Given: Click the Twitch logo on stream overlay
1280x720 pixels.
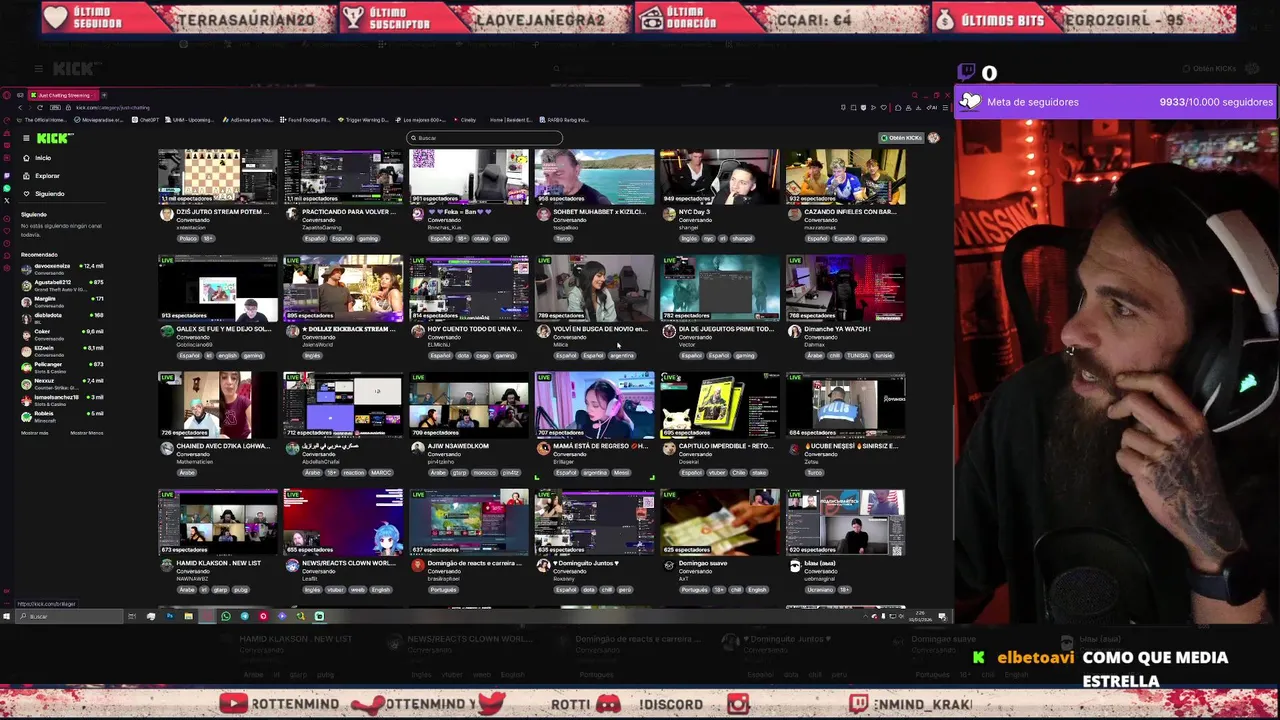Looking at the screenshot, I should click(x=966, y=72).
